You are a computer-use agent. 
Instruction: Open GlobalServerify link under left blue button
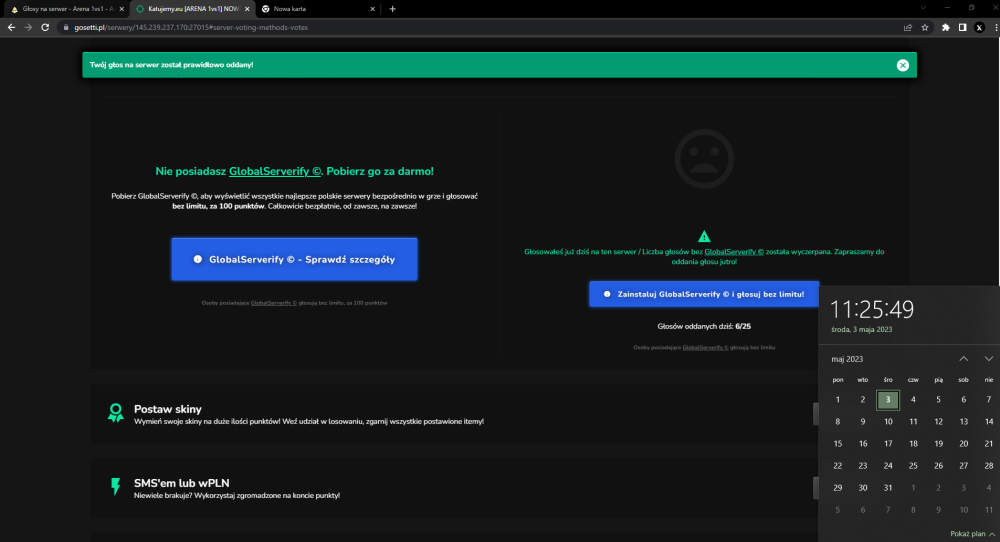click(274, 303)
